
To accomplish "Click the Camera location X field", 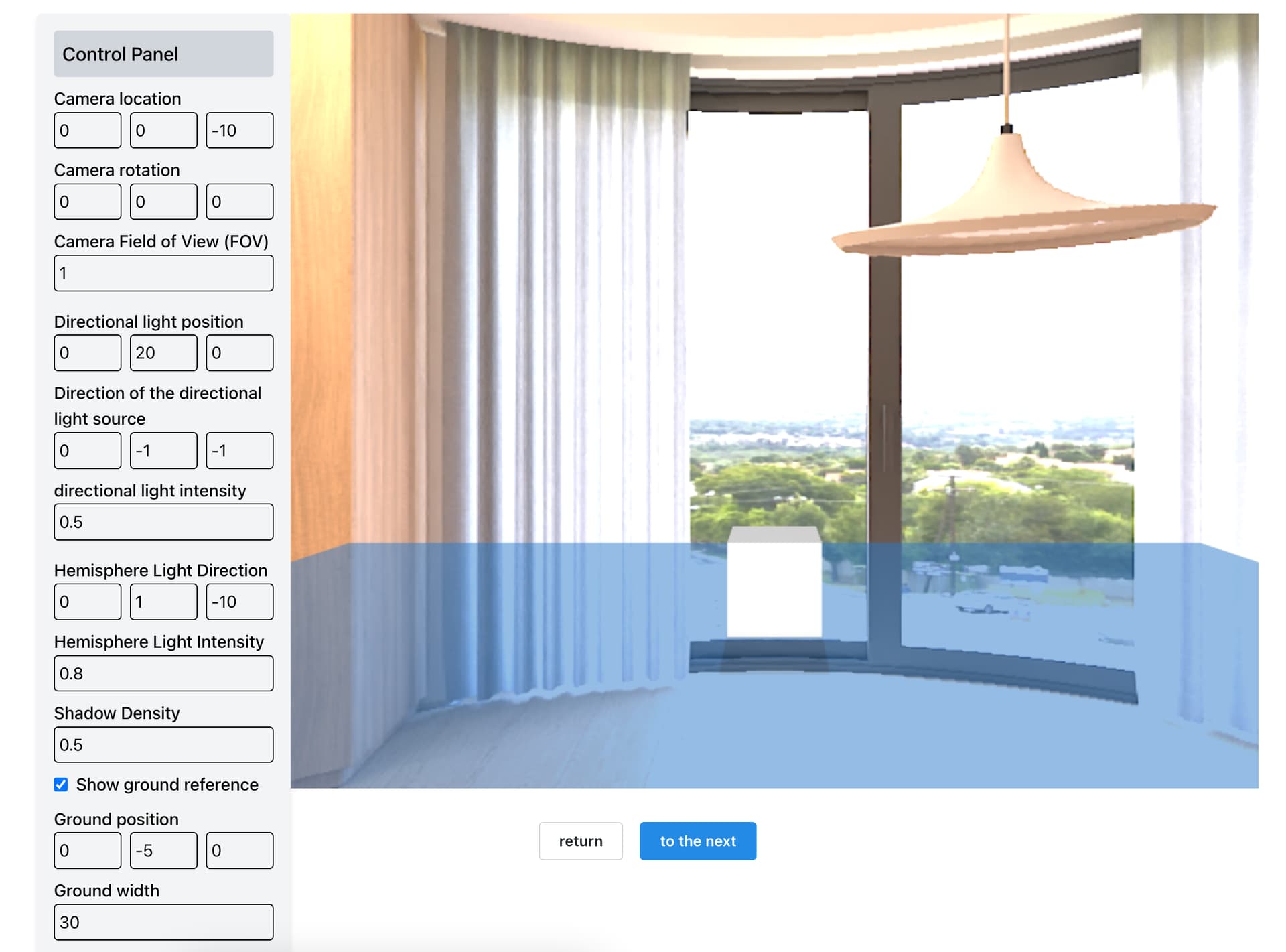I will [x=88, y=130].
